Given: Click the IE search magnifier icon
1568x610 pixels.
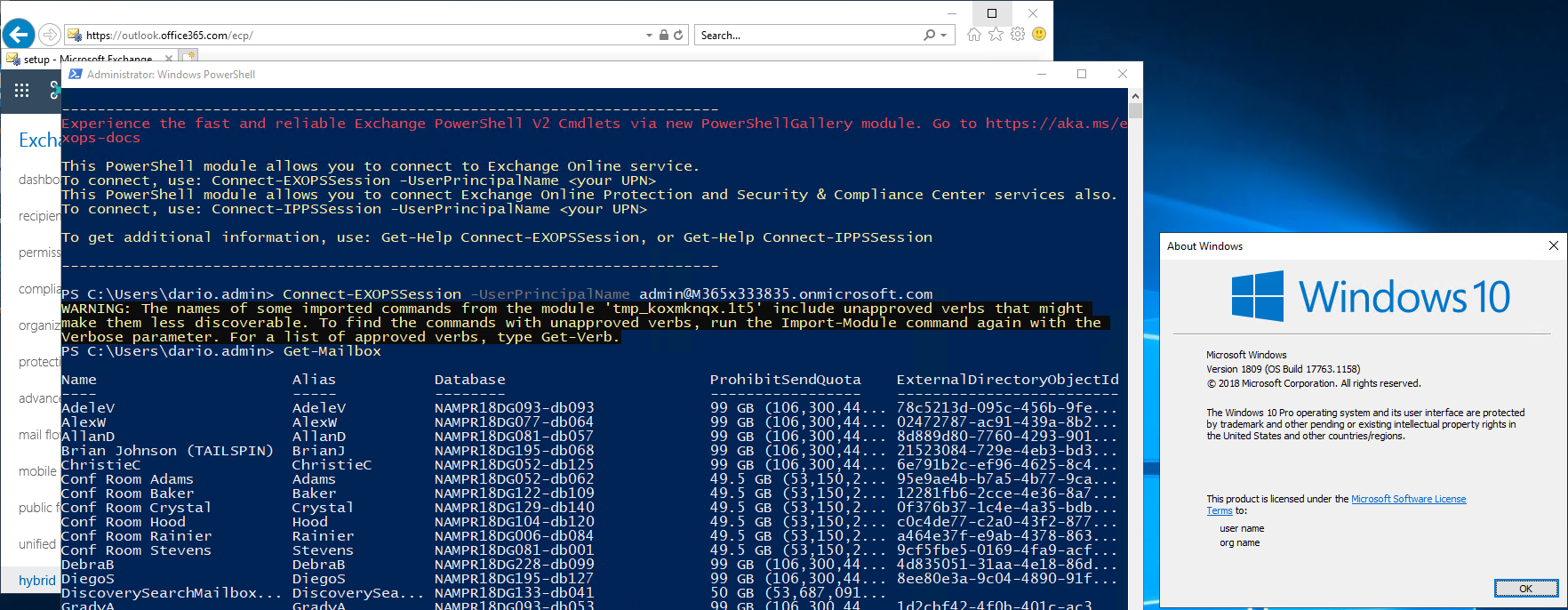Looking at the screenshot, I should coord(930,35).
